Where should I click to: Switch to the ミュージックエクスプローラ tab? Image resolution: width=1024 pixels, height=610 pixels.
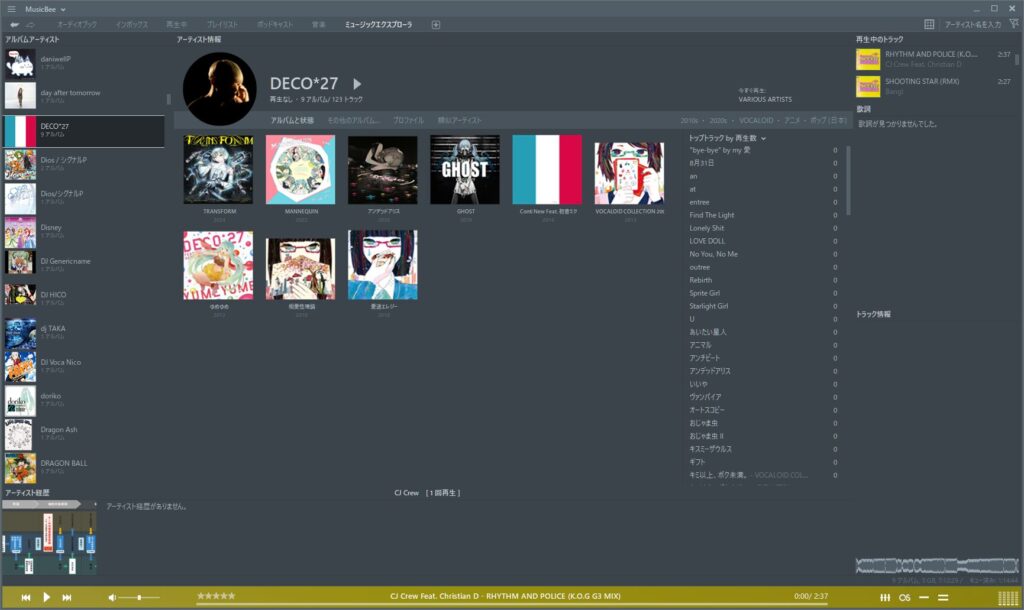coord(378,25)
